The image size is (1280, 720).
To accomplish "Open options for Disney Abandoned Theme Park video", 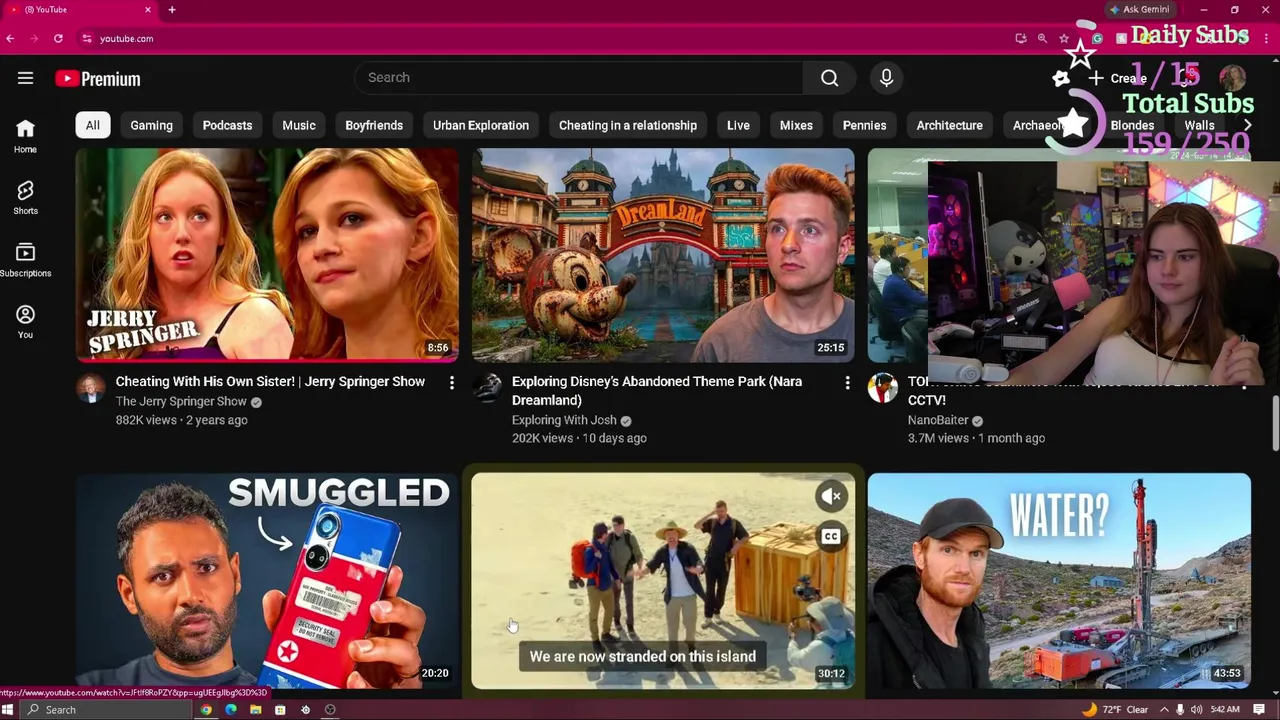I will [x=847, y=383].
